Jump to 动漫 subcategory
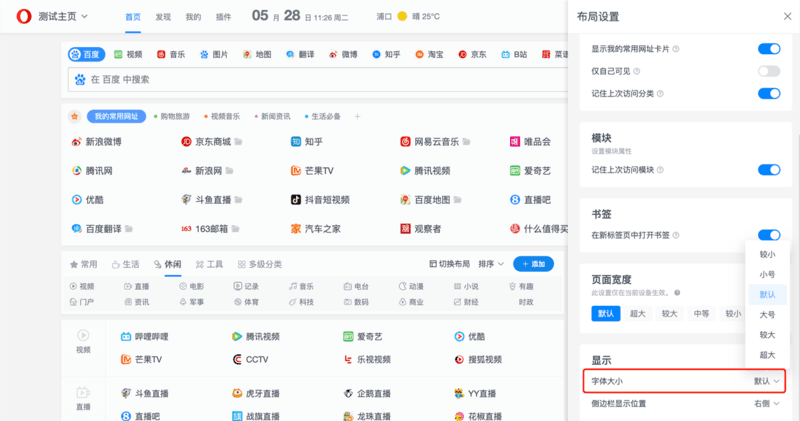This screenshot has width=800, height=421. [x=411, y=286]
